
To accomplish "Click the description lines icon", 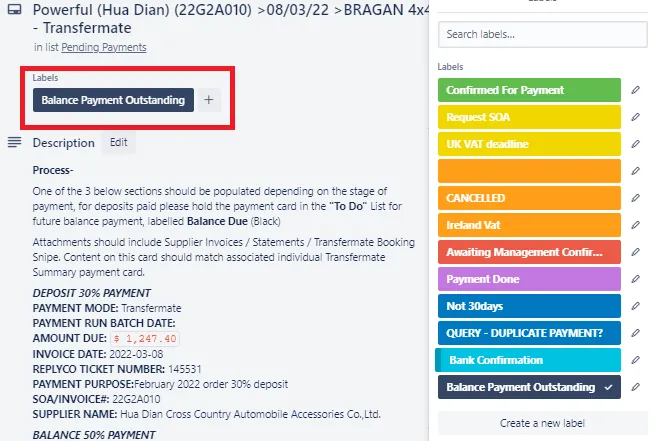I will 14,143.
